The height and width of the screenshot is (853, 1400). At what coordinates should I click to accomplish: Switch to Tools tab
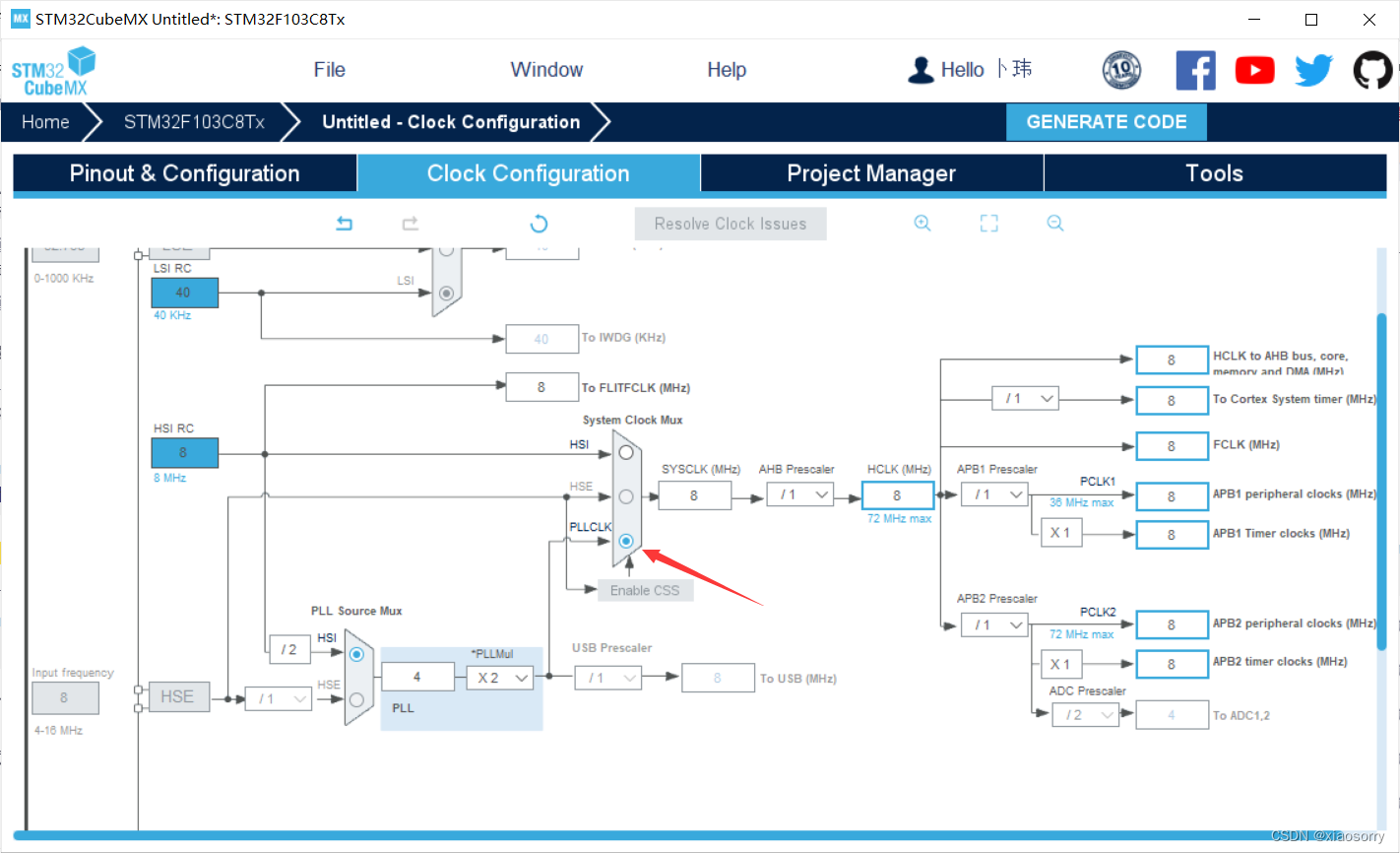[x=1215, y=173]
